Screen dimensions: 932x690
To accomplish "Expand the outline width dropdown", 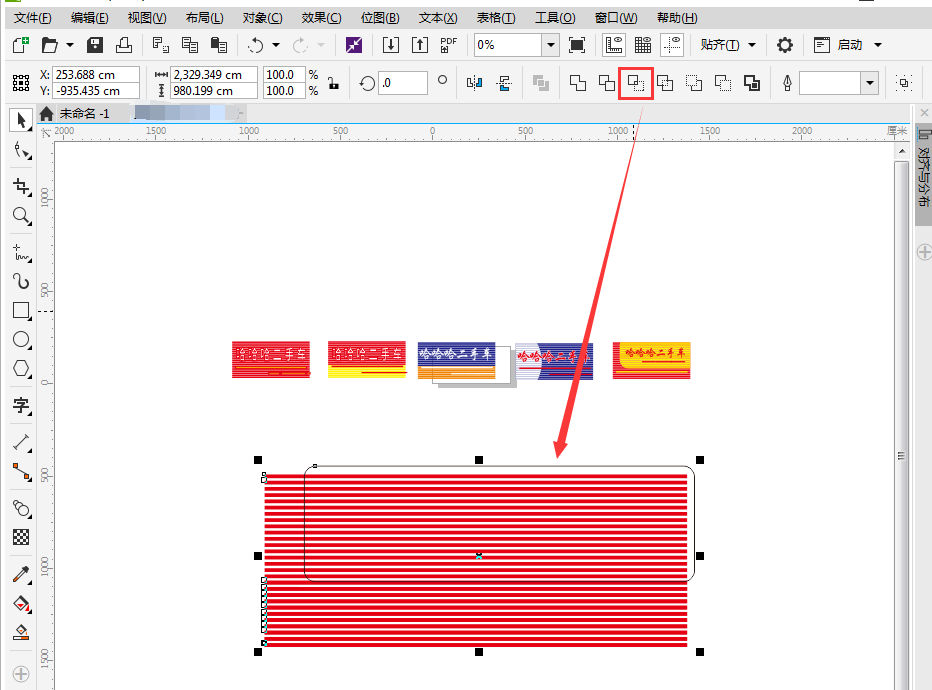I will click(870, 83).
